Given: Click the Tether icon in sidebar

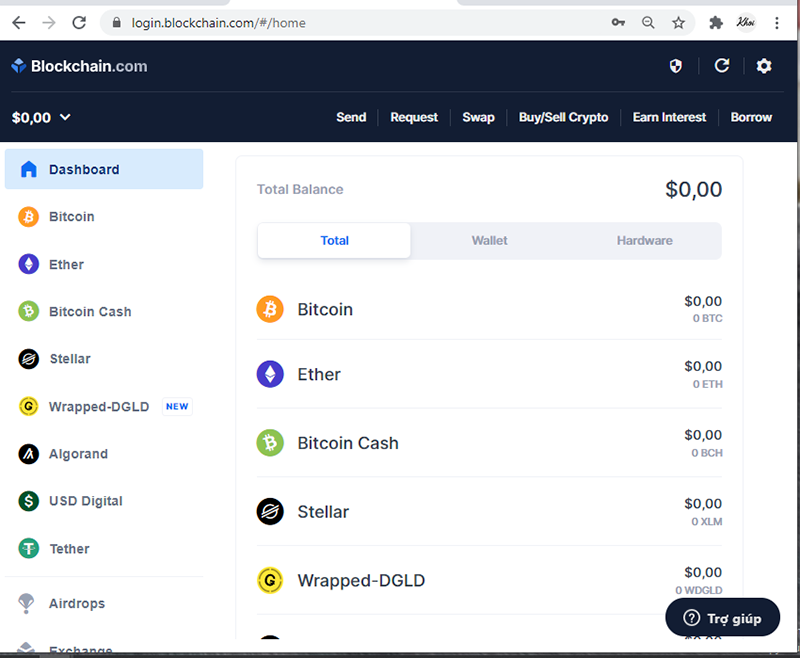Looking at the screenshot, I should click(x=29, y=549).
